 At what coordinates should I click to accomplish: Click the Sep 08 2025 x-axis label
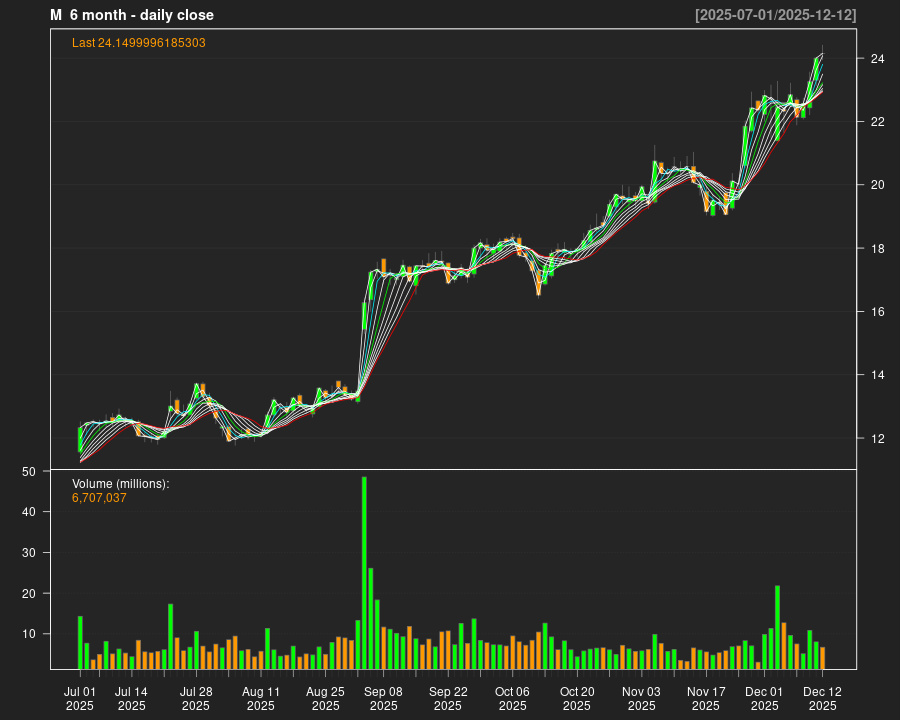pyautogui.click(x=384, y=698)
